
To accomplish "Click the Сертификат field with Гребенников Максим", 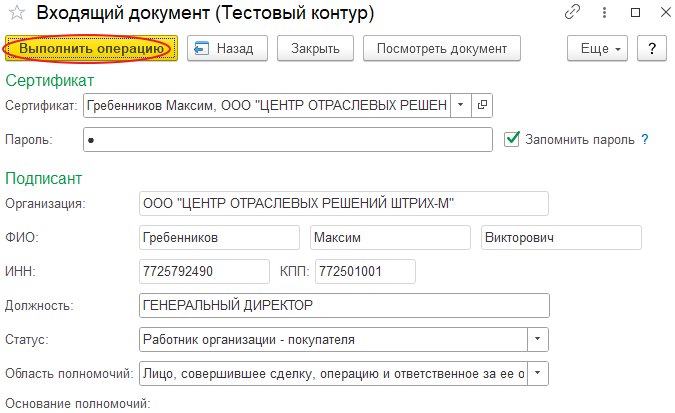I will click(x=267, y=105).
